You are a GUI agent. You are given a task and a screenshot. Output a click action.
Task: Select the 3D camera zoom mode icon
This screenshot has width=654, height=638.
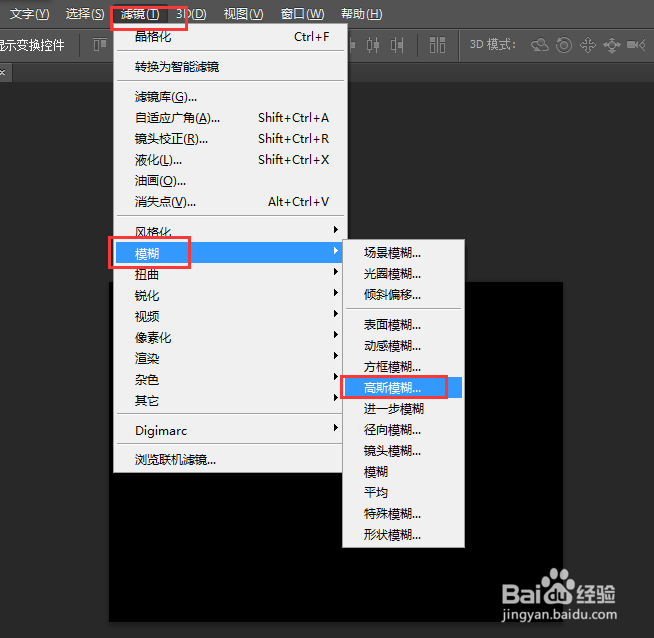[x=636, y=45]
